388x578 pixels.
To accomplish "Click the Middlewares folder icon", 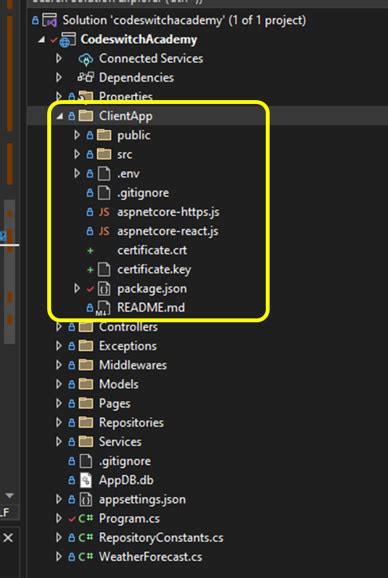I will [85, 365].
